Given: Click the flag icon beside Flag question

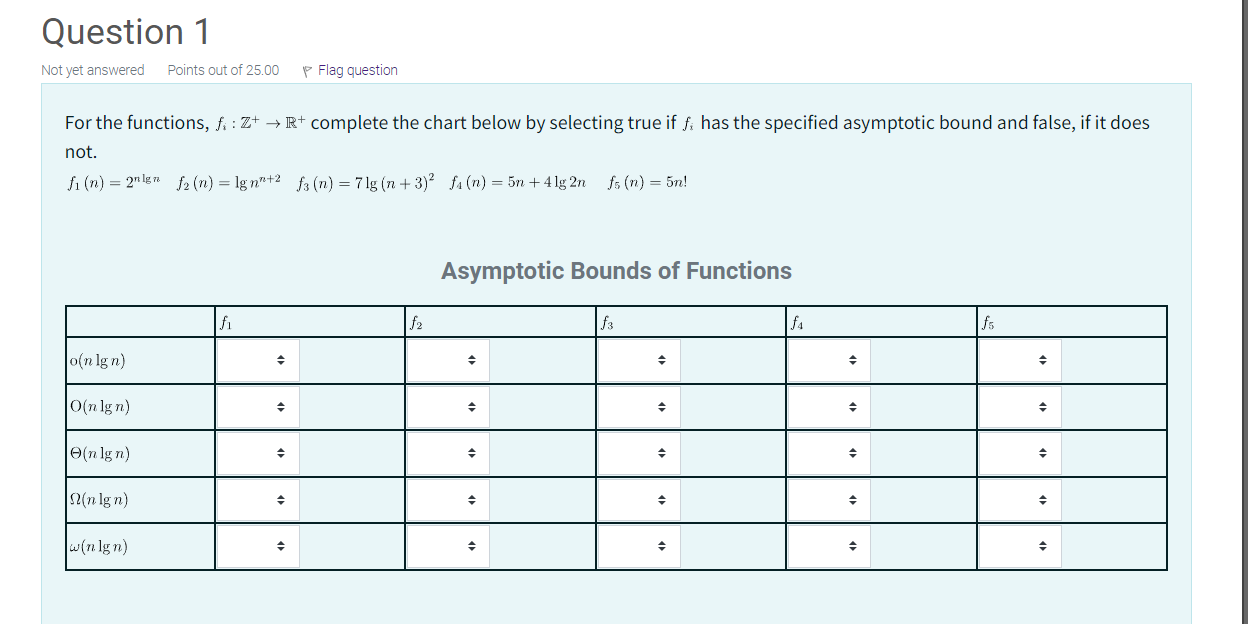Looking at the screenshot, I should click(307, 70).
